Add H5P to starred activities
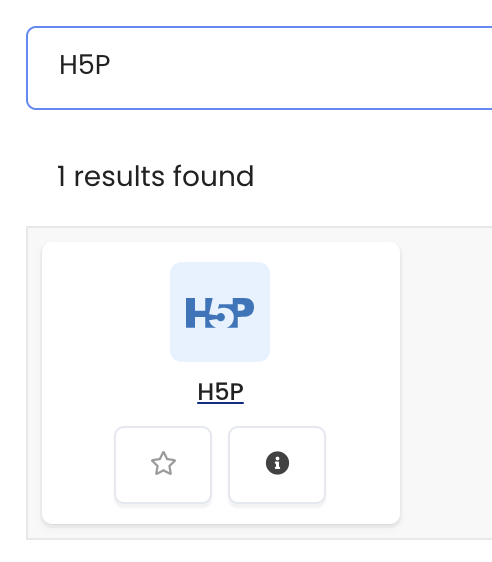Image resolution: width=492 pixels, height=562 pixels. pos(163,465)
